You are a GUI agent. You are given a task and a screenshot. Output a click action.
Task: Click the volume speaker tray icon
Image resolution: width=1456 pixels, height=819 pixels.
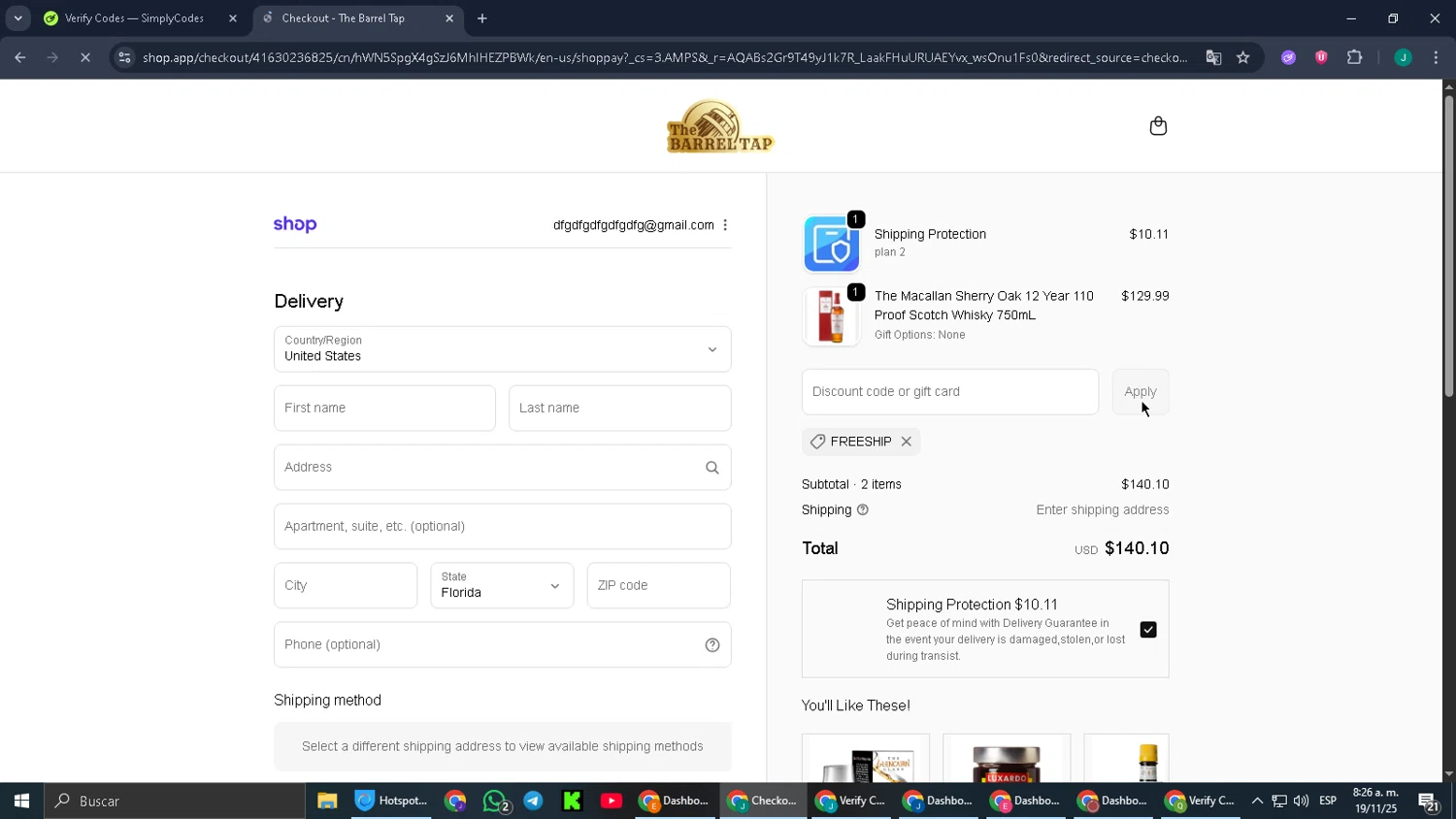[1301, 802]
